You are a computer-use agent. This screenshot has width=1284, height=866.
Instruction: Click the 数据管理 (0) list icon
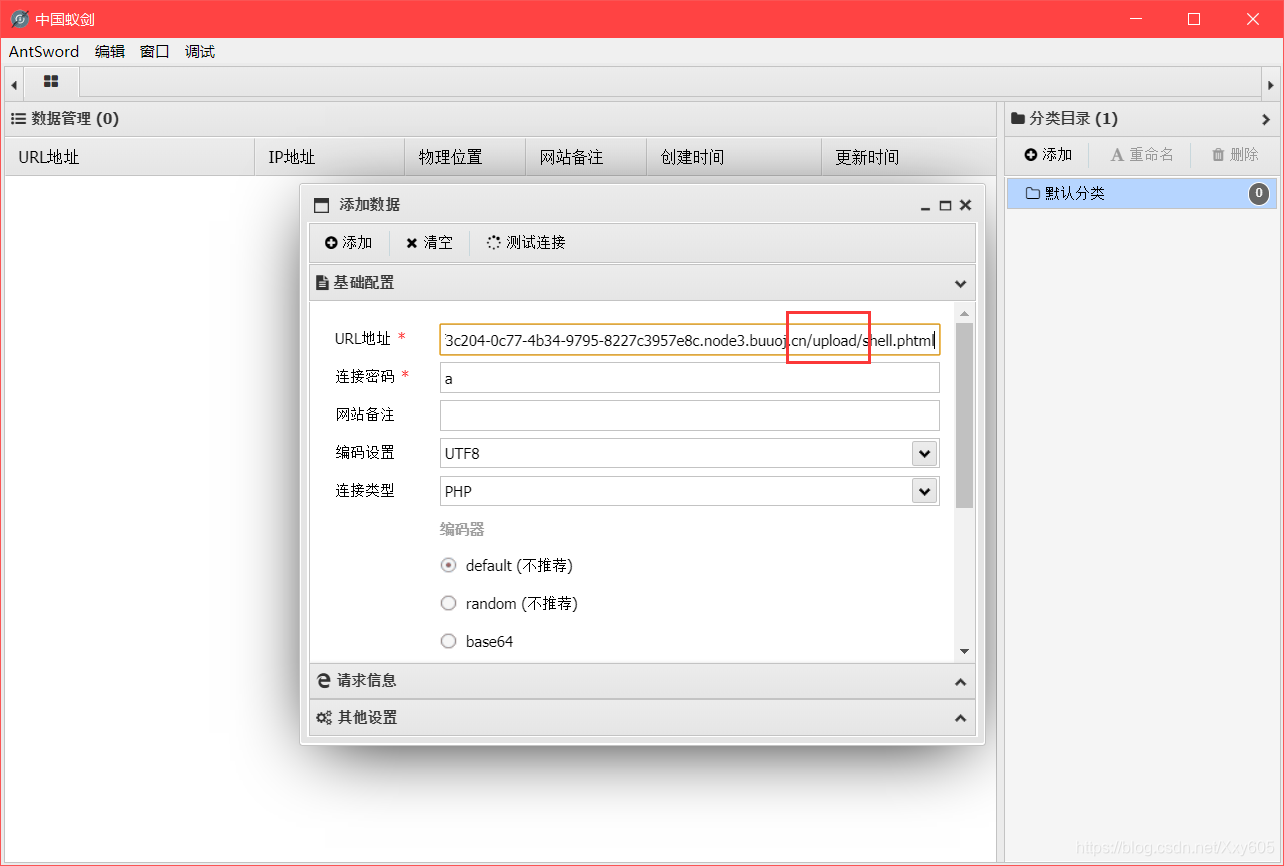point(18,119)
